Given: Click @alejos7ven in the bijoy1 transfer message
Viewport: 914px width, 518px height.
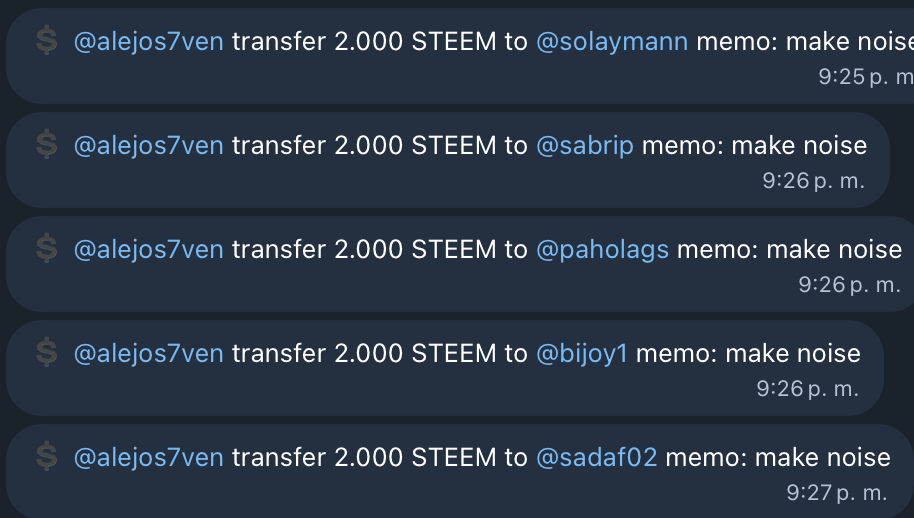Looking at the screenshot, I should (149, 354).
